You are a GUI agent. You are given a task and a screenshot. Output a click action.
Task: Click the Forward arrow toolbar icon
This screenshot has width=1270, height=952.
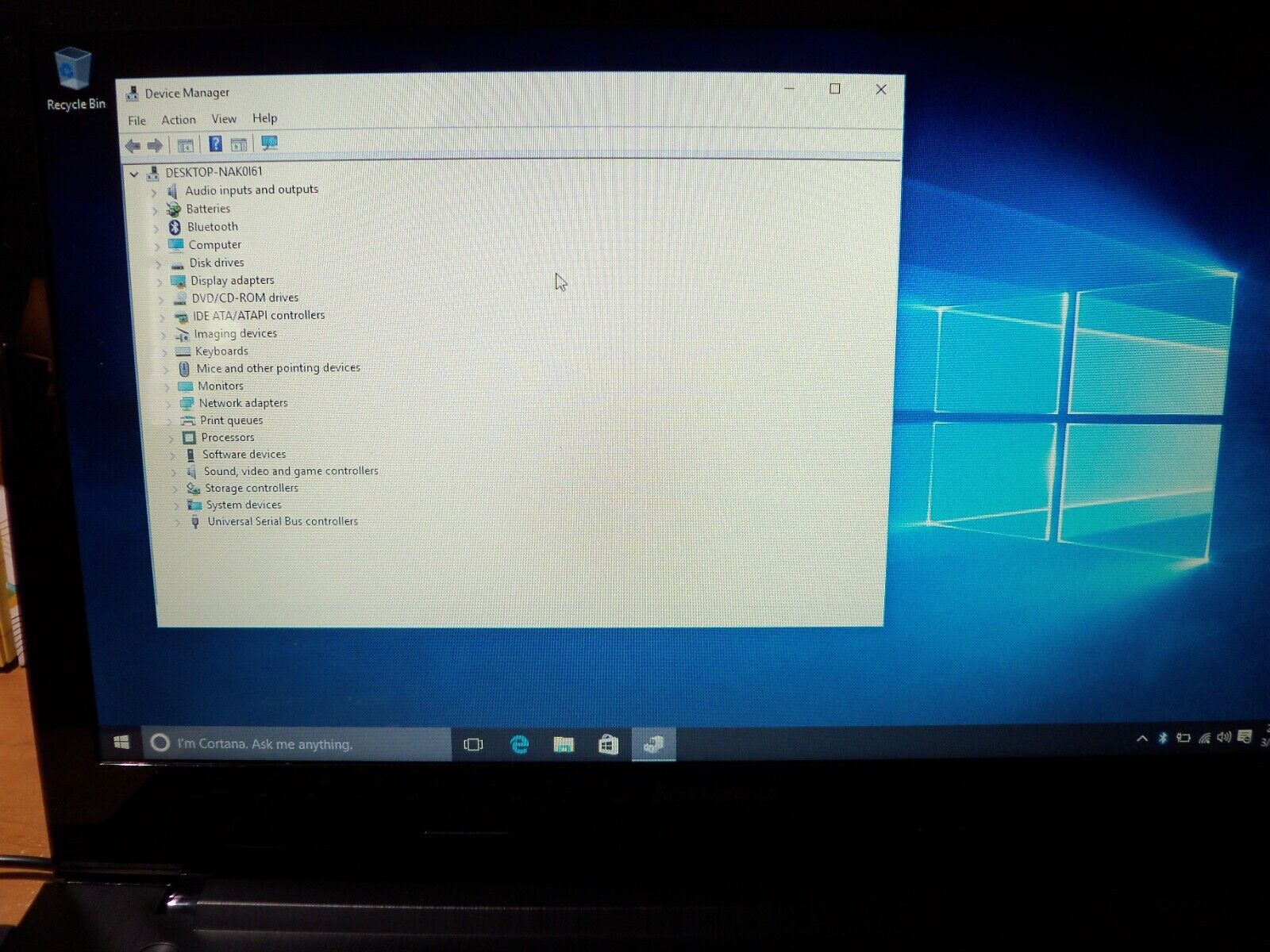[x=155, y=145]
